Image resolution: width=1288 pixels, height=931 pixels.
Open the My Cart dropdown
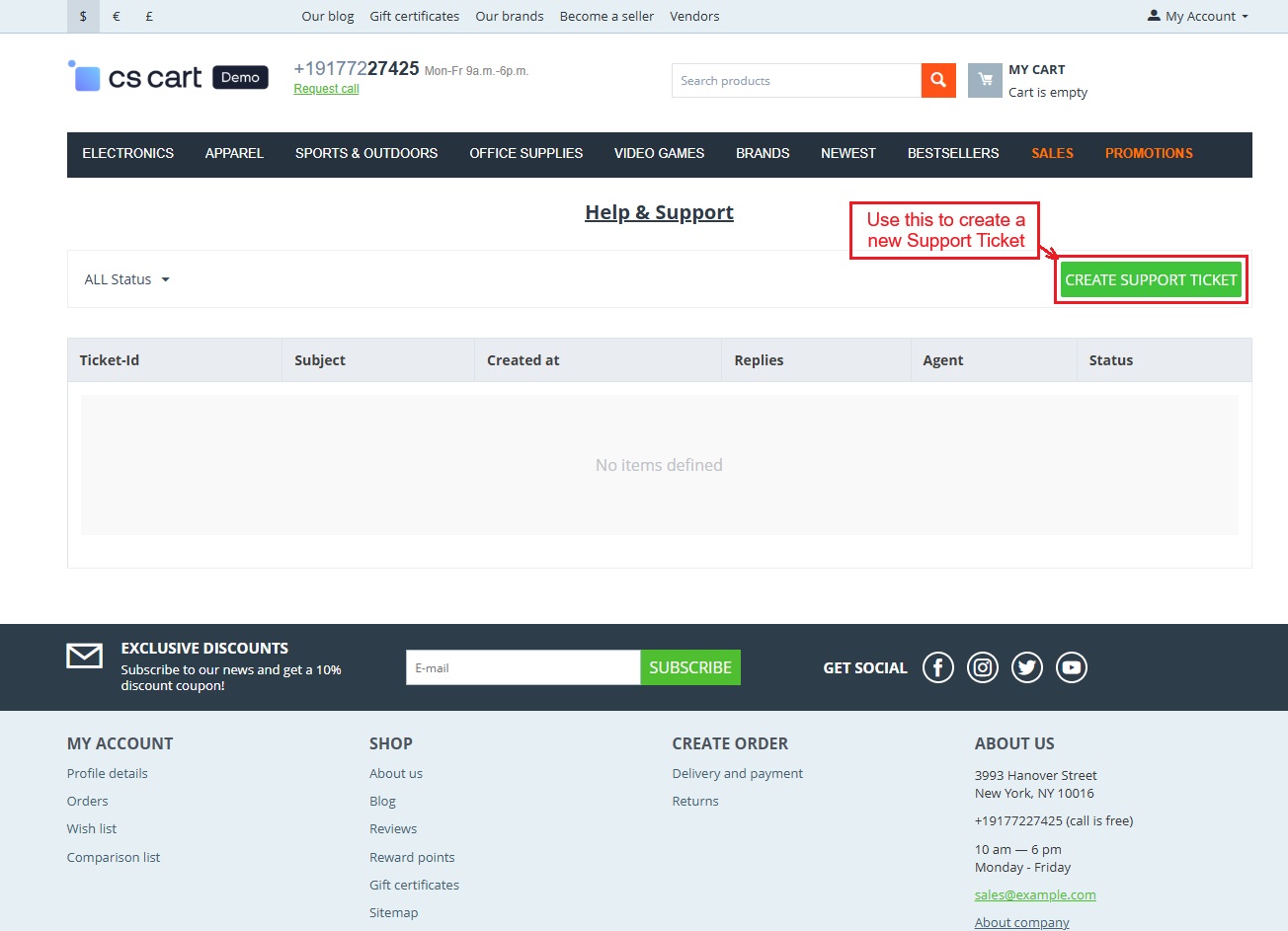pyautogui.click(x=1047, y=81)
